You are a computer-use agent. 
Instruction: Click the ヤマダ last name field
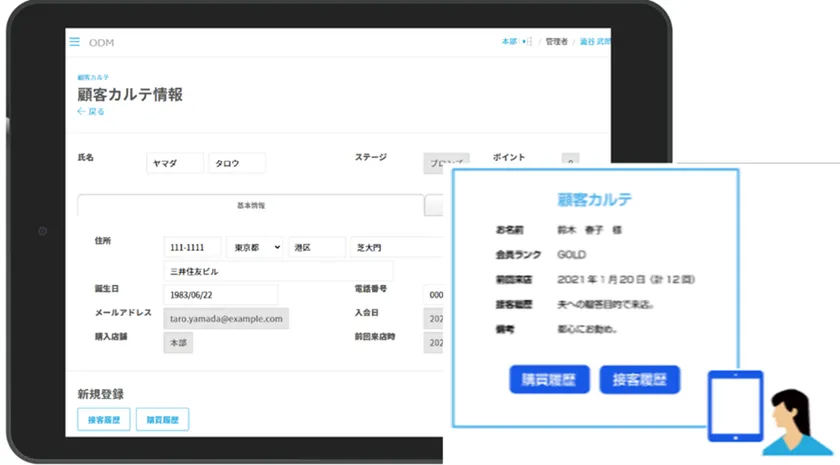coord(174,163)
